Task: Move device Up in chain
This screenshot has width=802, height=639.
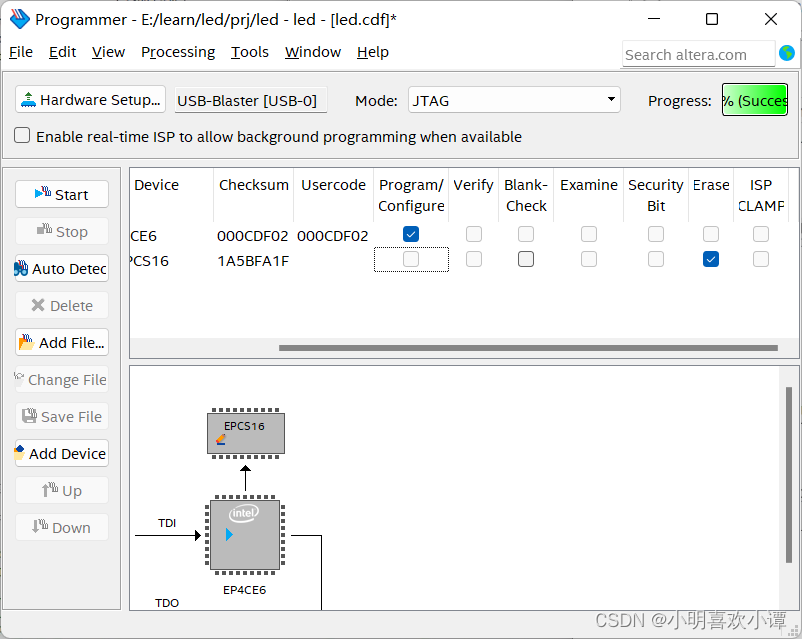Action: [x=62, y=490]
